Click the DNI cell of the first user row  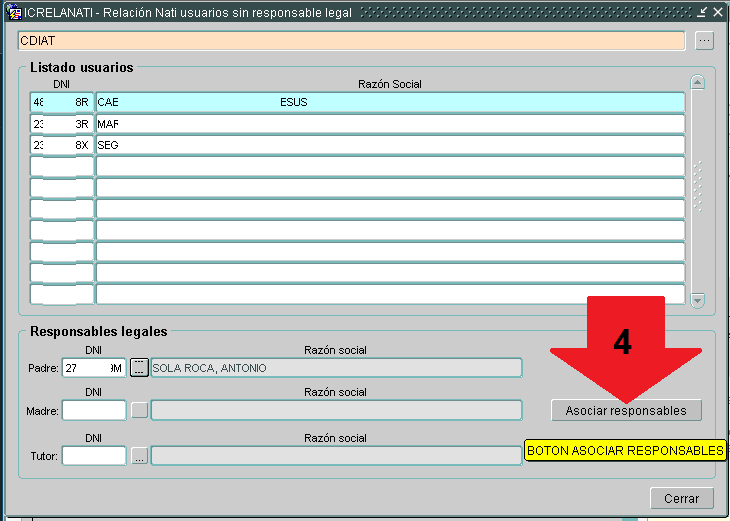[x=61, y=102]
